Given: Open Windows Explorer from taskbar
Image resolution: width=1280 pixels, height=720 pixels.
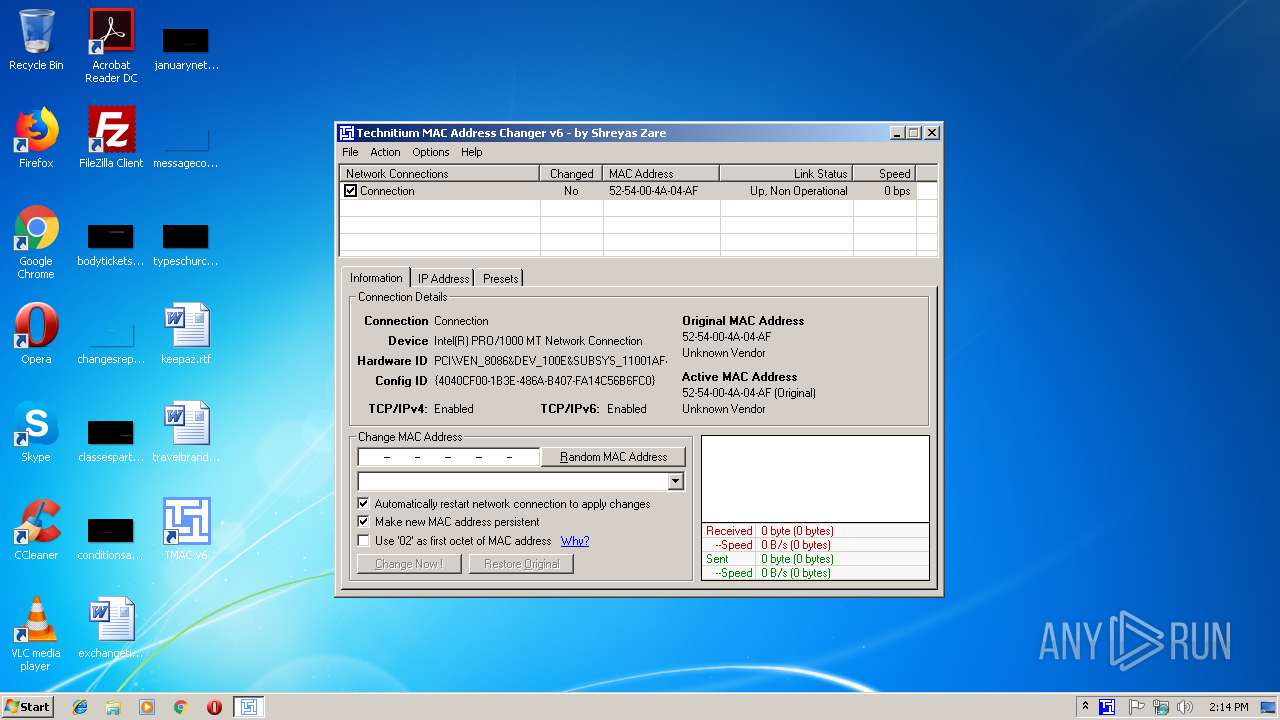Looking at the screenshot, I should coord(113,707).
